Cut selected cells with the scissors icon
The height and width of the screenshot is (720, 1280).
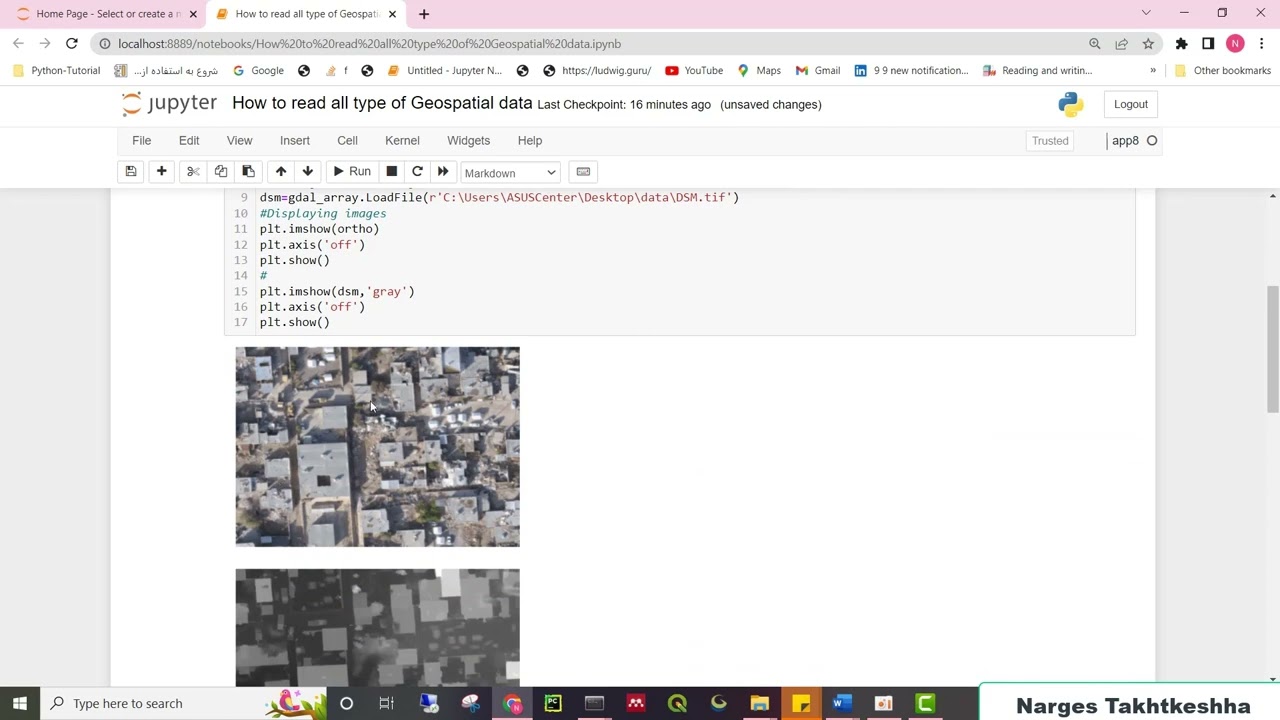click(193, 172)
